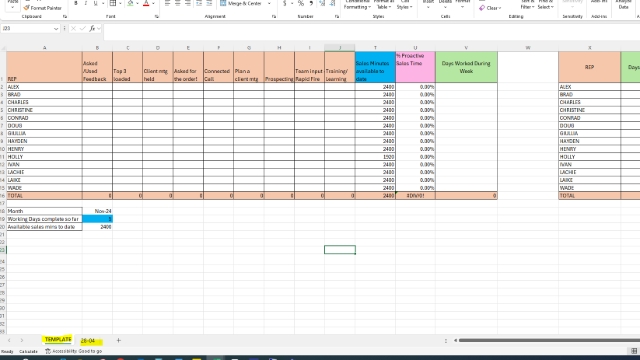This screenshot has height=360, width=640.
Task: Decrease decimal places
Action: point(333,3)
